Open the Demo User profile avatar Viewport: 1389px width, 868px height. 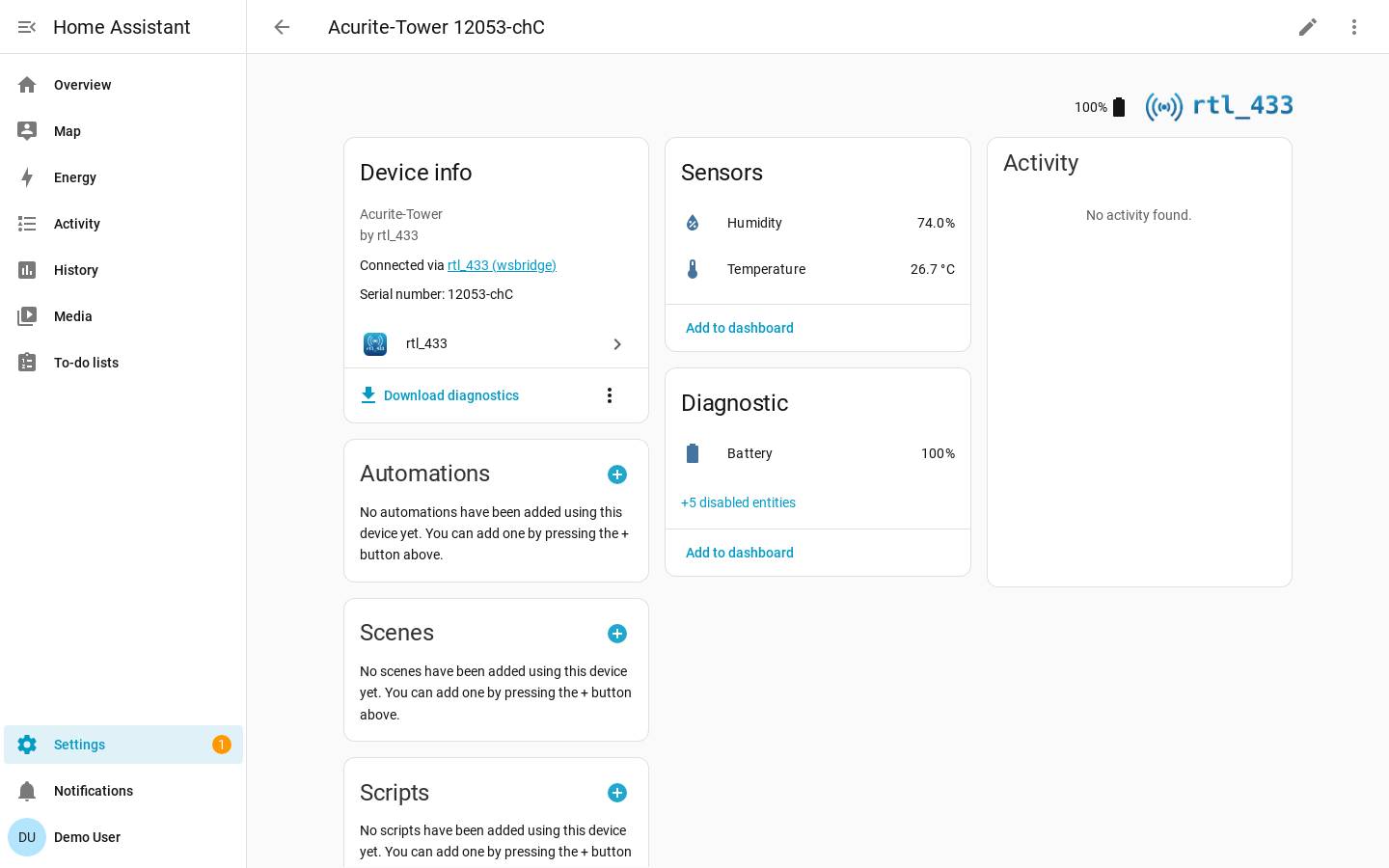(x=27, y=837)
